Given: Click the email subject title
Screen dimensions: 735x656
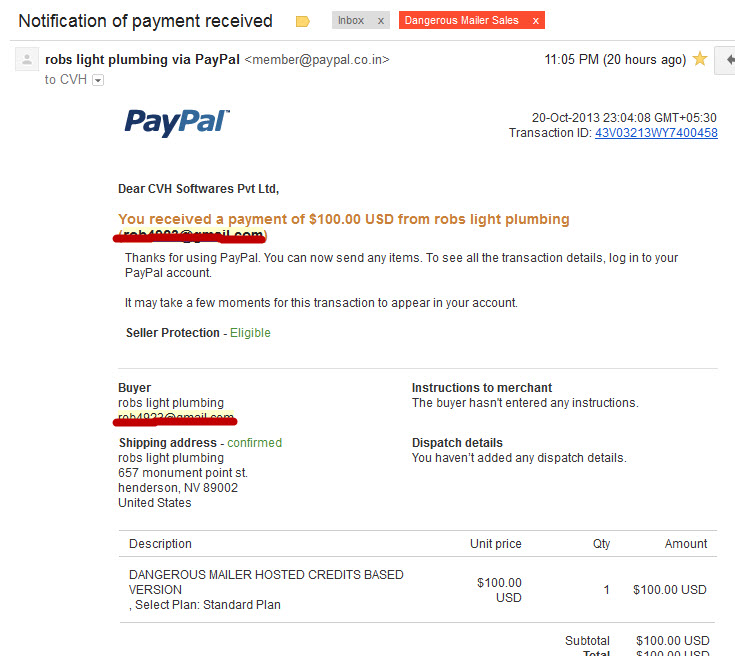Looking at the screenshot, I should pyautogui.click(x=145, y=21).
